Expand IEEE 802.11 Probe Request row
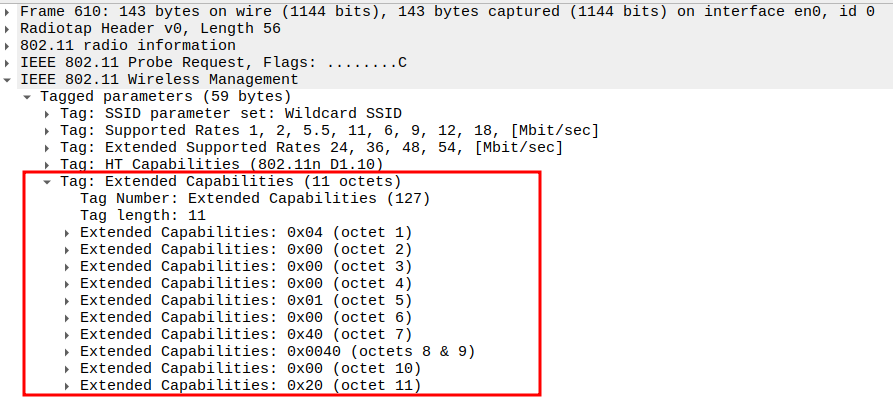893x400 pixels. [x=8, y=62]
